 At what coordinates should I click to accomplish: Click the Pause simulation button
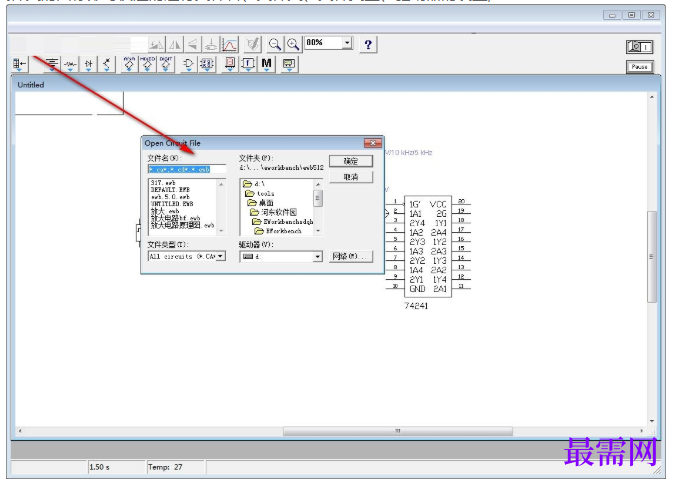point(639,67)
